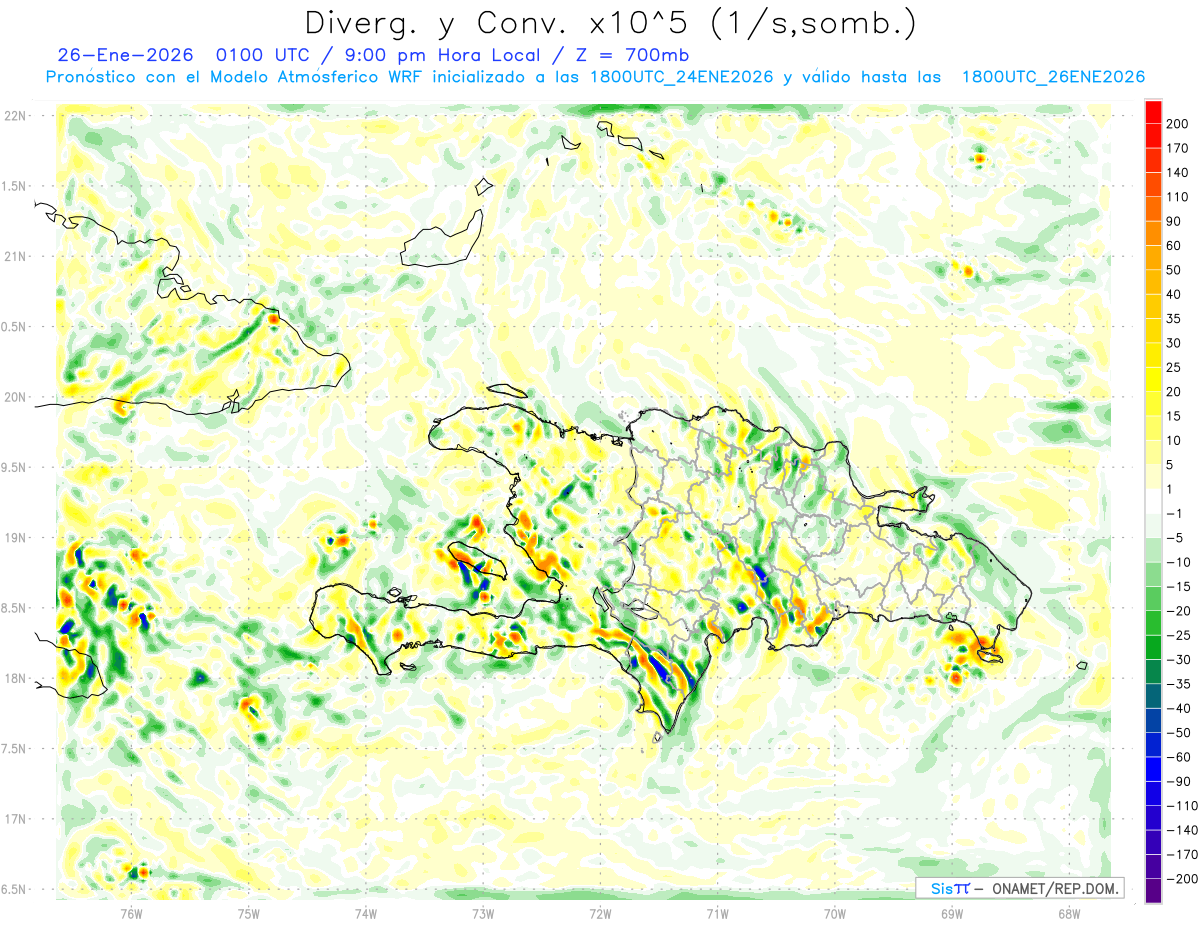Click the '74W' longitude label
Image resolution: width=1200 pixels, height=927 pixels.
point(366,913)
